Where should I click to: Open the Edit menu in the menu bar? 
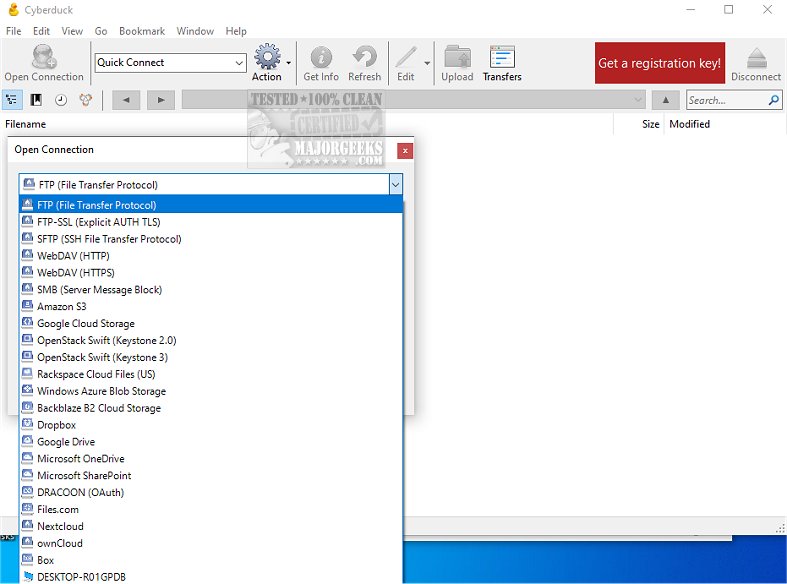coord(41,31)
